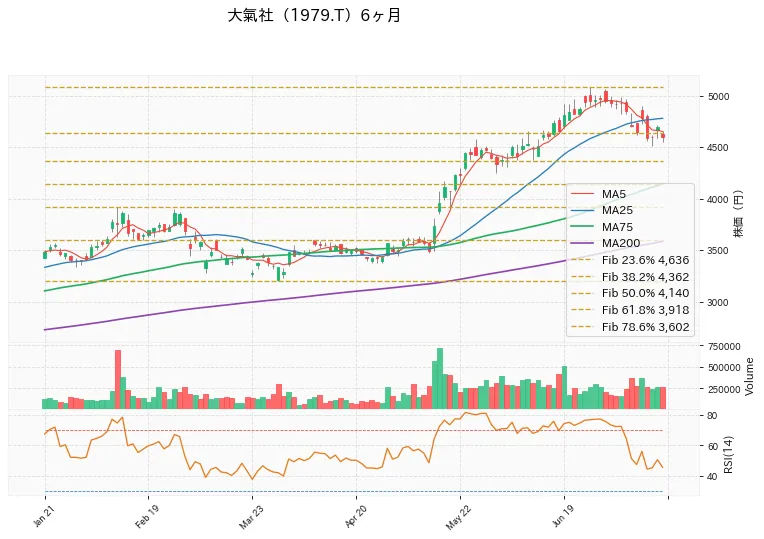This screenshot has height=539, width=764.
Task: Click the Jan 21 date label
Action: tap(43, 515)
